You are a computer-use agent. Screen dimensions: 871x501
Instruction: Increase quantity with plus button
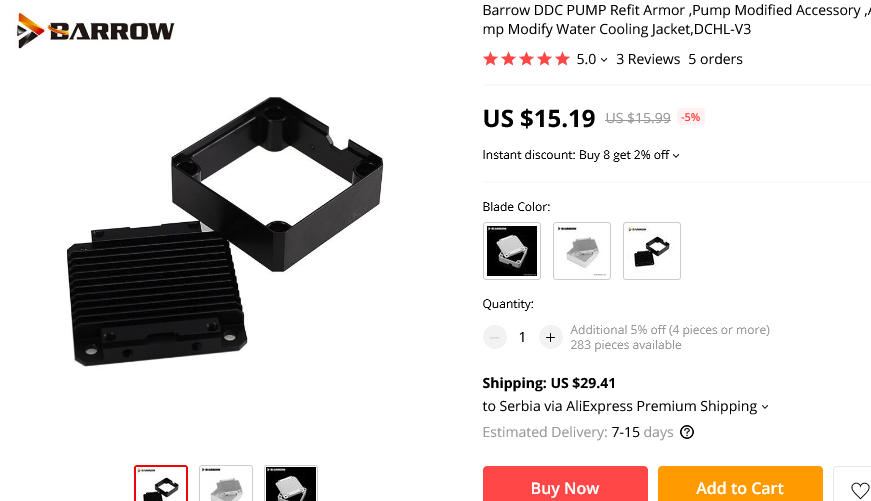[550, 337]
